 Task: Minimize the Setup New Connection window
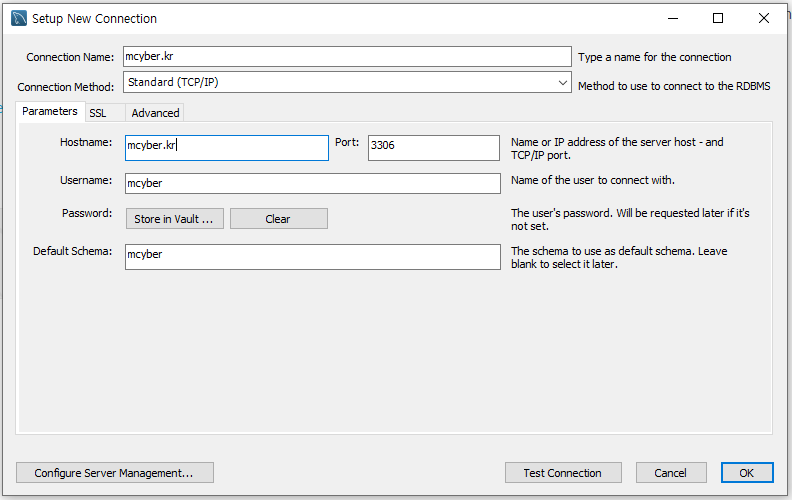tap(673, 18)
